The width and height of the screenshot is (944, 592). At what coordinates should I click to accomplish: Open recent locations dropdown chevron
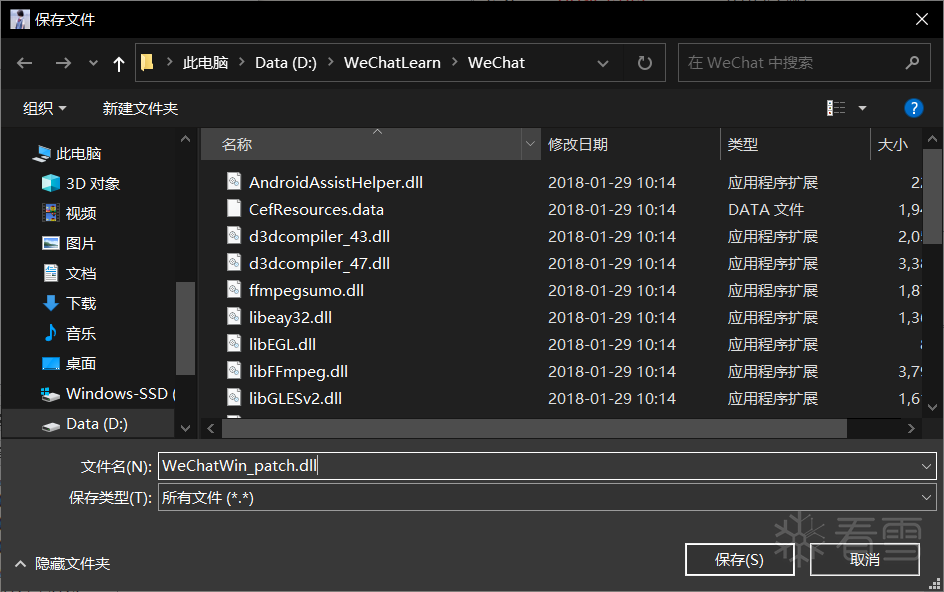tap(93, 63)
